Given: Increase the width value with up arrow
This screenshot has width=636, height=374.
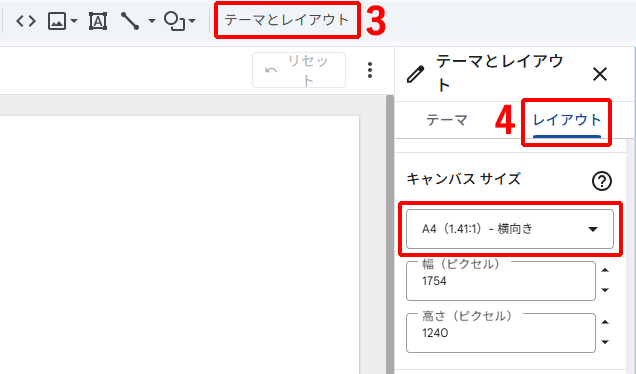Looking at the screenshot, I should pos(605,271).
